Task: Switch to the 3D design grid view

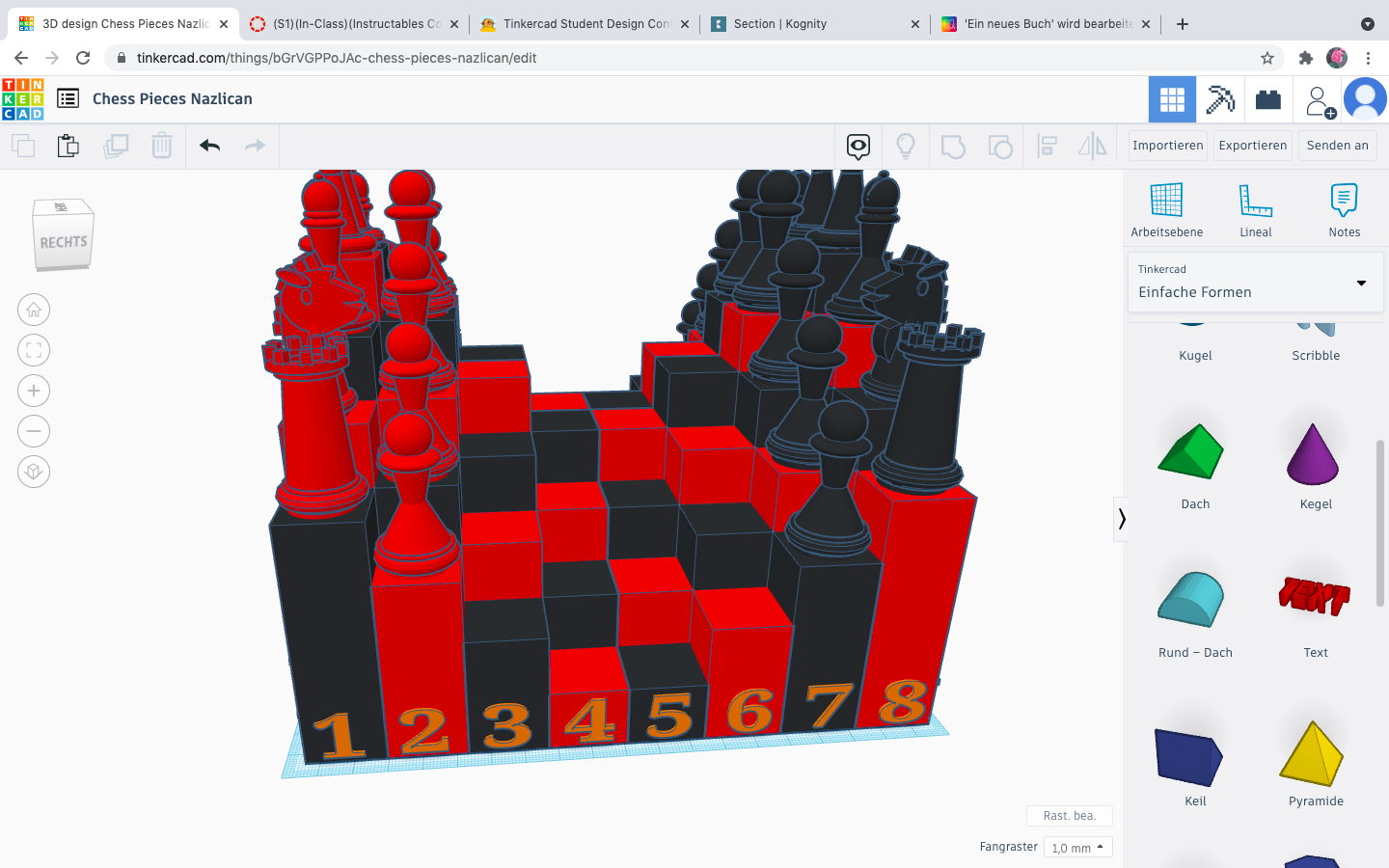Action: pos(1172,99)
